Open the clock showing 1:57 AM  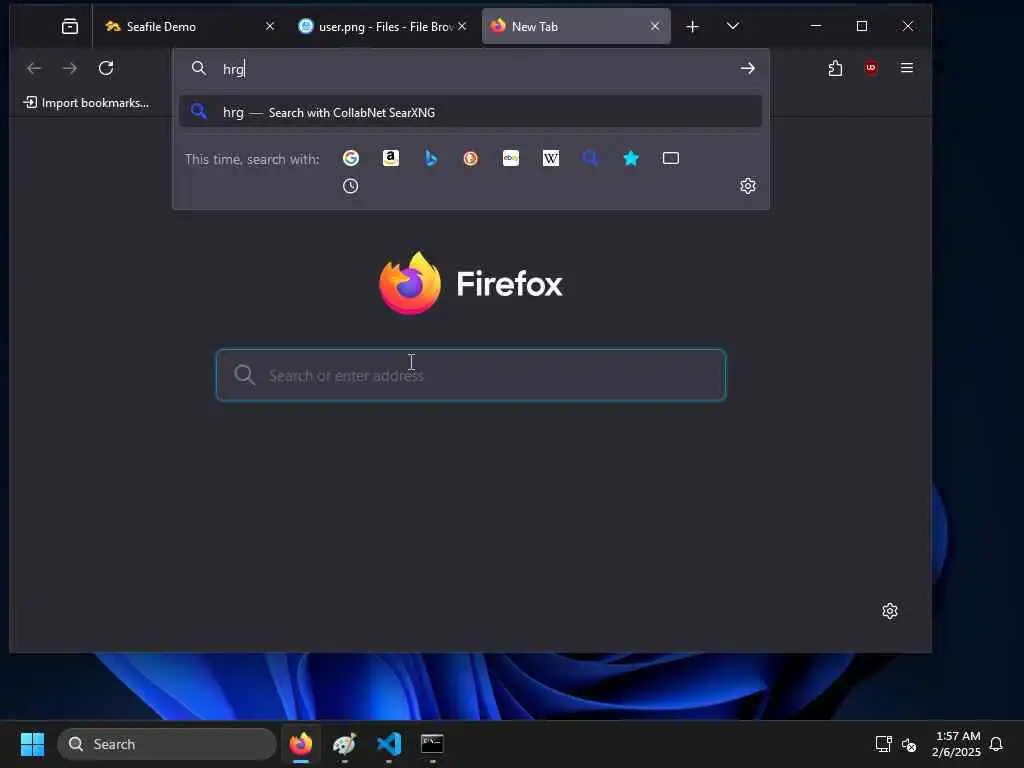pos(957,744)
